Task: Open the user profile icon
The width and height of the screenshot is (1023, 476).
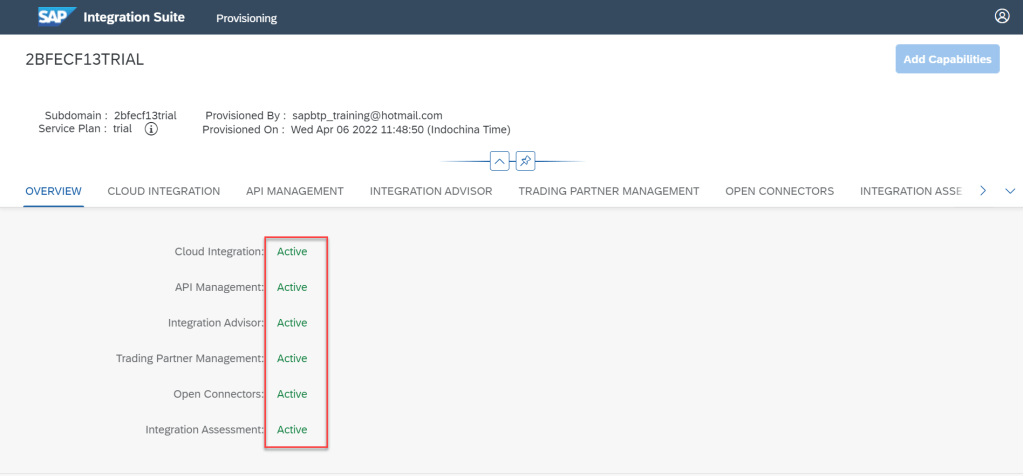Action: (1002, 17)
